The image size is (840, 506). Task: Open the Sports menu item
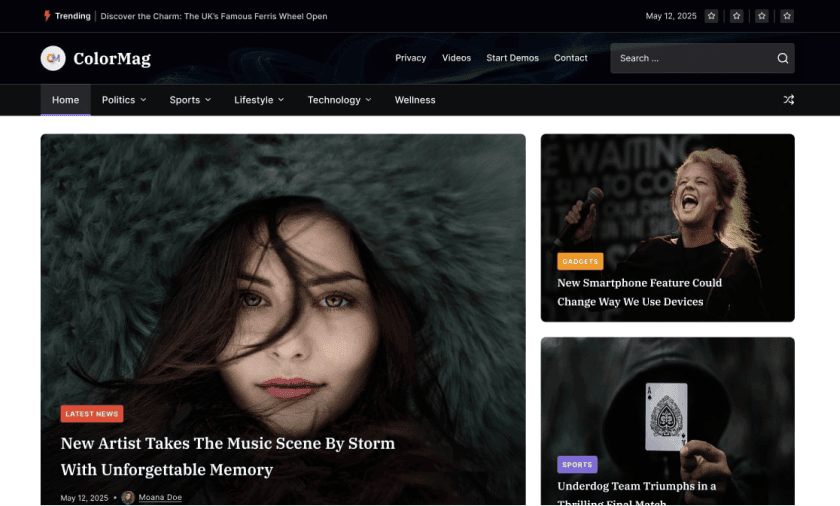(x=185, y=100)
